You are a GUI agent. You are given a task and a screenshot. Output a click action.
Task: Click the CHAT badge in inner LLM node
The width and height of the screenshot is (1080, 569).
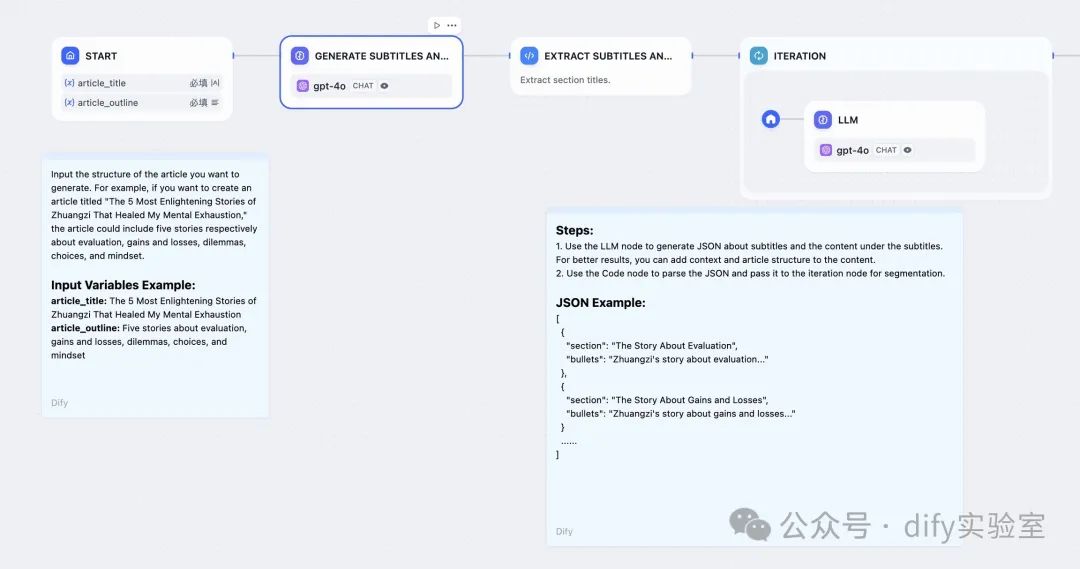[x=886, y=150]
